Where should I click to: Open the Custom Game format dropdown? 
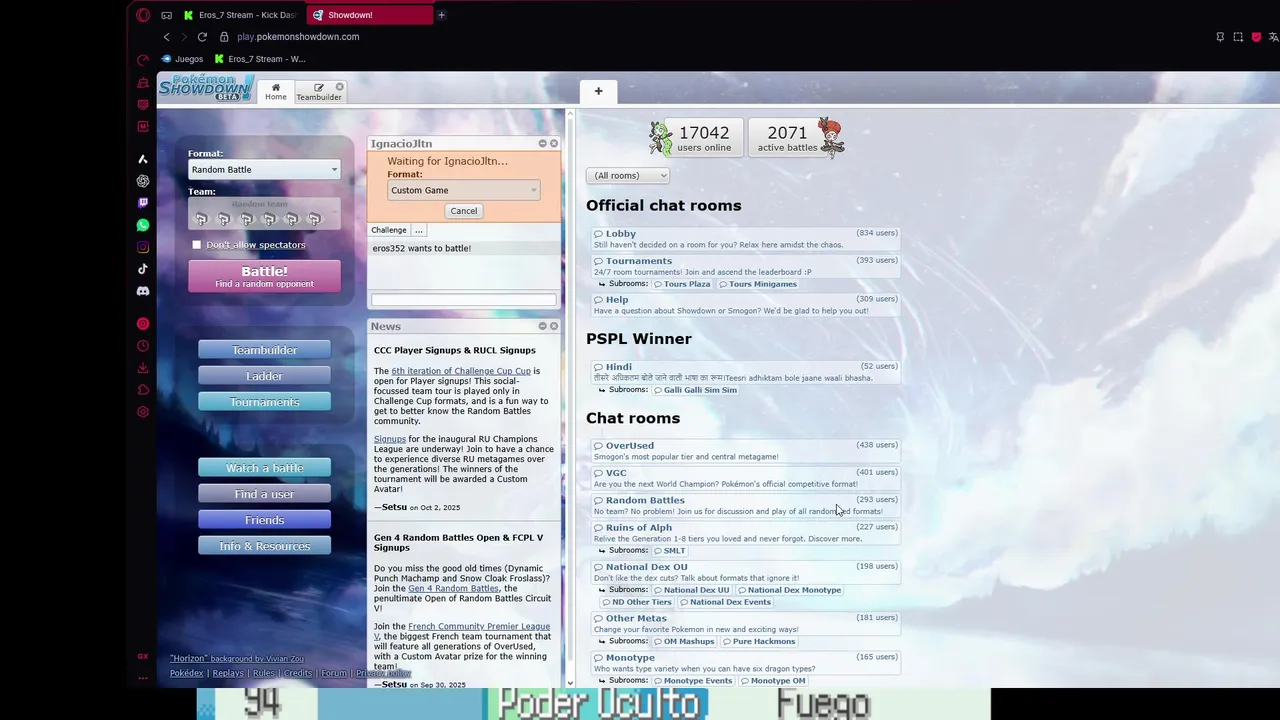[x=463, y=190]
